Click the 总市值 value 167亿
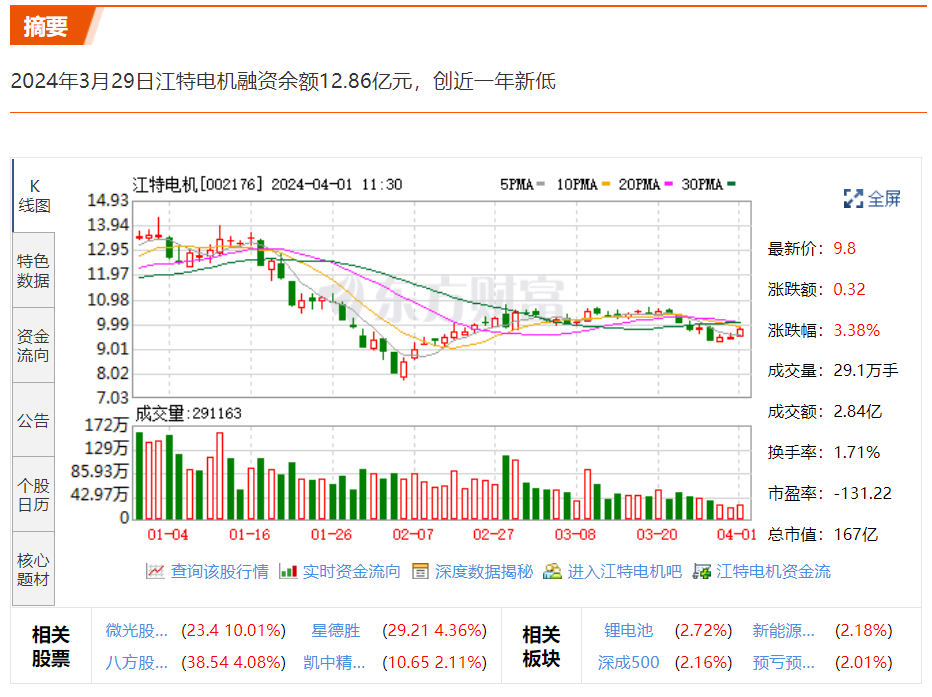 click(x=856, y=535)
